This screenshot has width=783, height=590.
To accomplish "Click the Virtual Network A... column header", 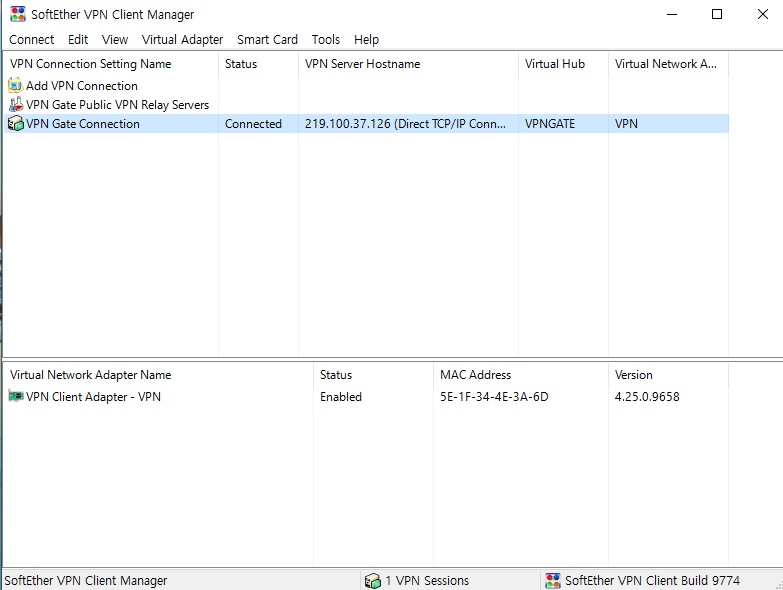I will pyautogui.click(x=668, y=64).
